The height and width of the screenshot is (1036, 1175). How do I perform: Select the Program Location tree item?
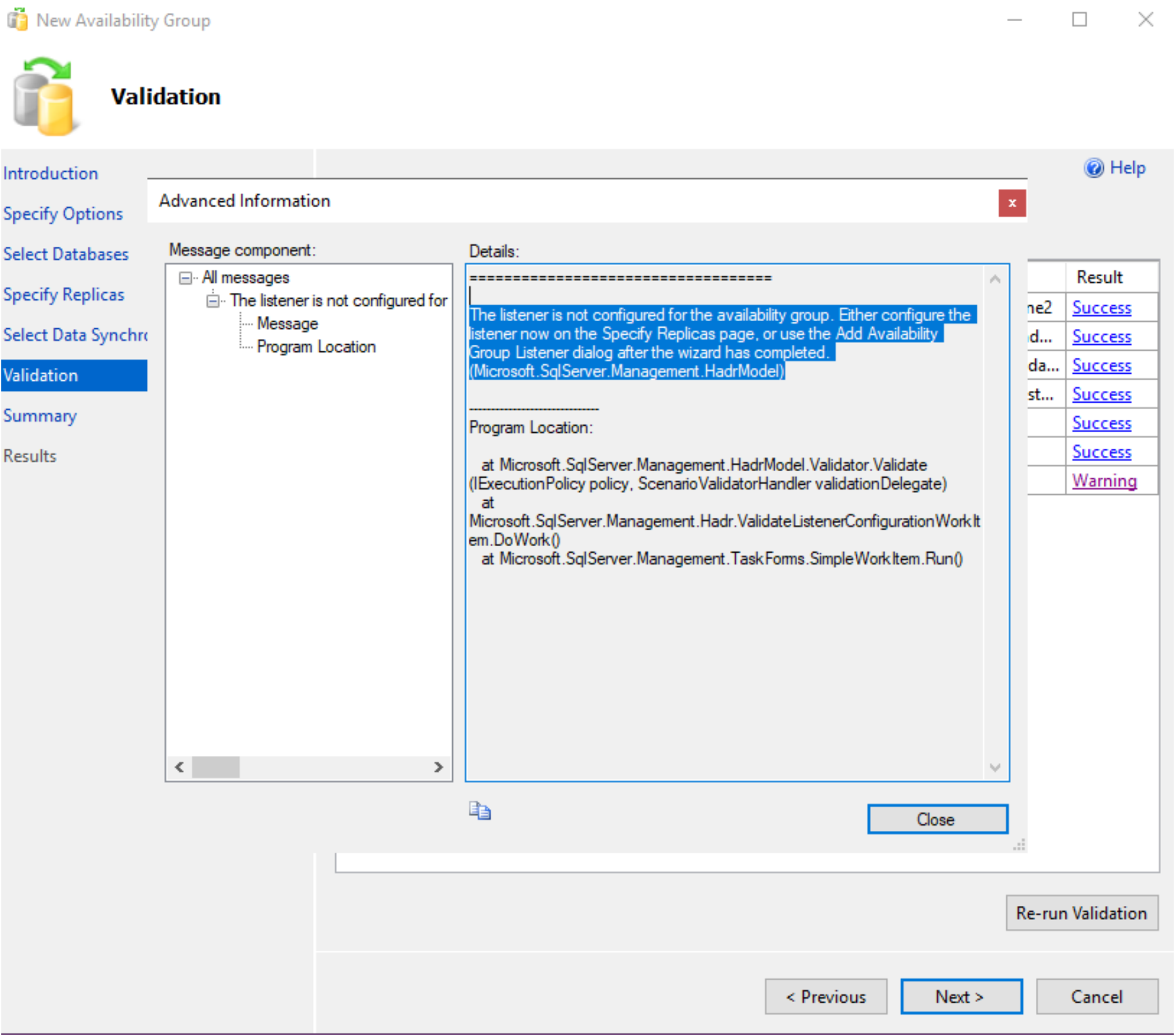316,347
